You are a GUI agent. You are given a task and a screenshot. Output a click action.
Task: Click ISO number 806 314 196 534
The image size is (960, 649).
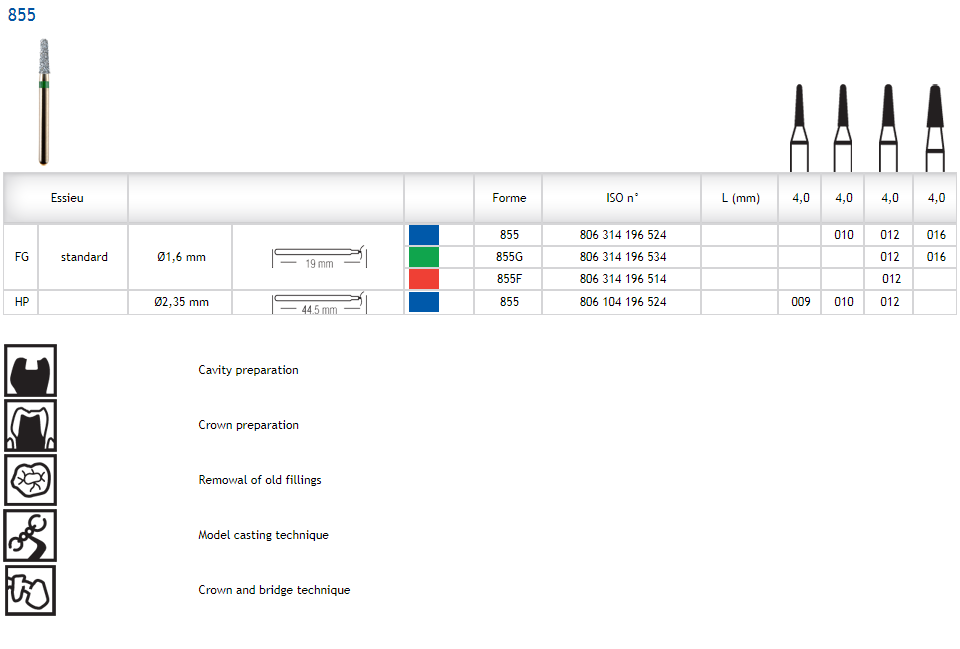pos(622,257)
